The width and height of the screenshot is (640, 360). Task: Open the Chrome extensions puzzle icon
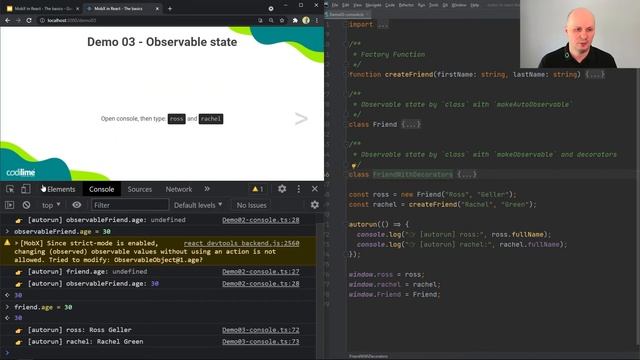click(x=295, y=20)
